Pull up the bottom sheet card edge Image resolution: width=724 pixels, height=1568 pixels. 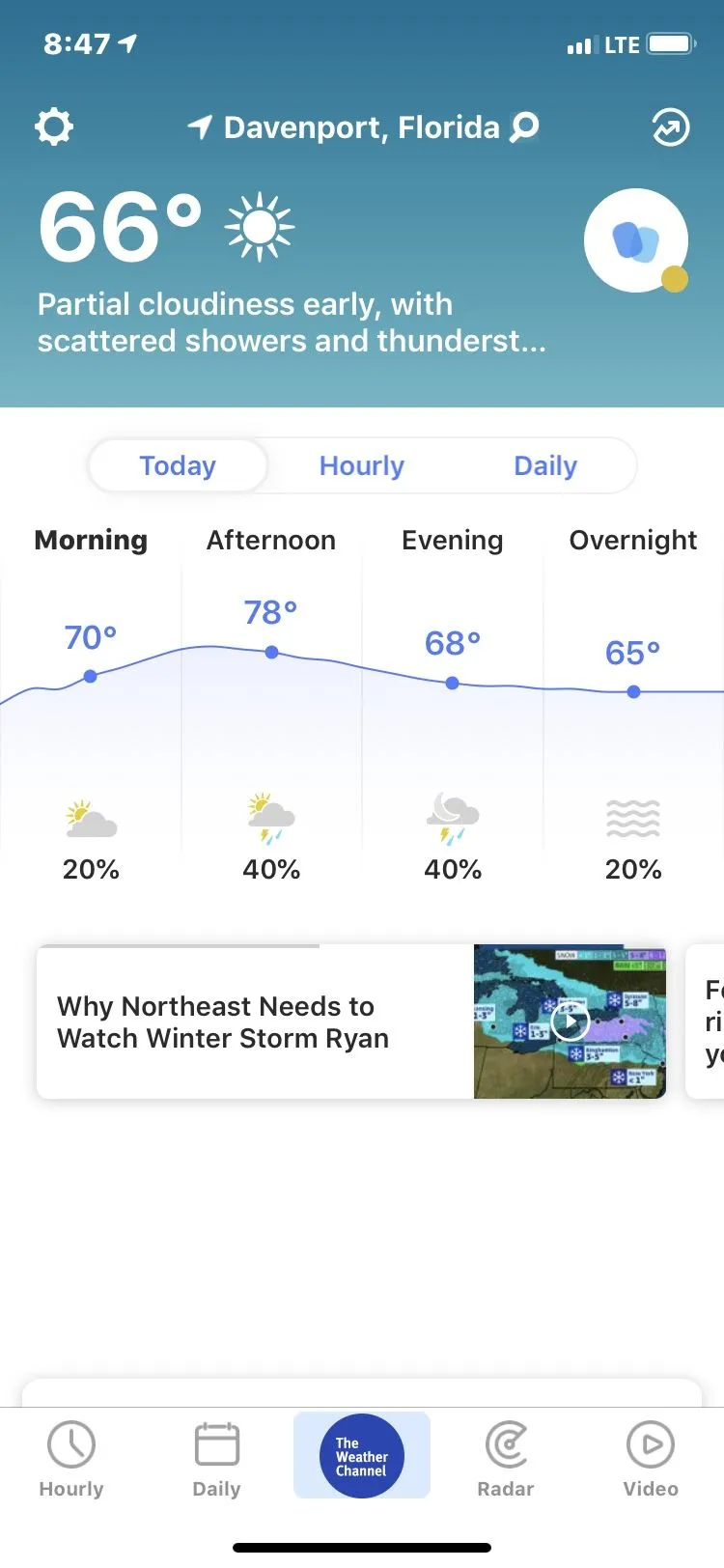362,1390
